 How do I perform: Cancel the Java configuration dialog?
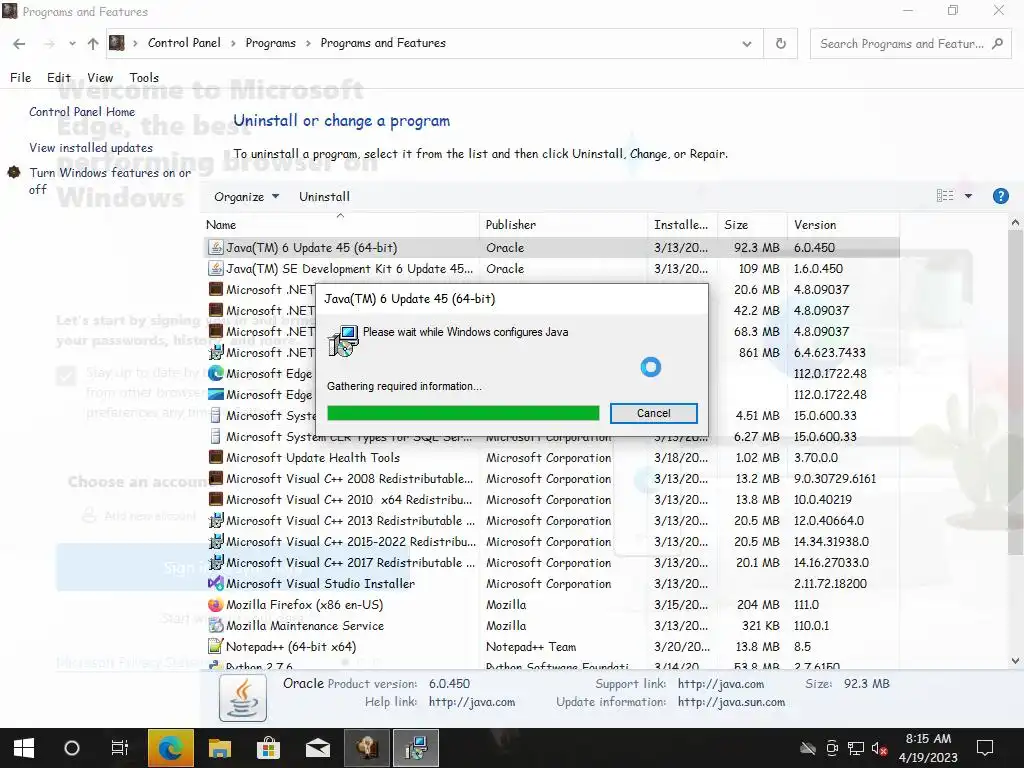(654, 413)
